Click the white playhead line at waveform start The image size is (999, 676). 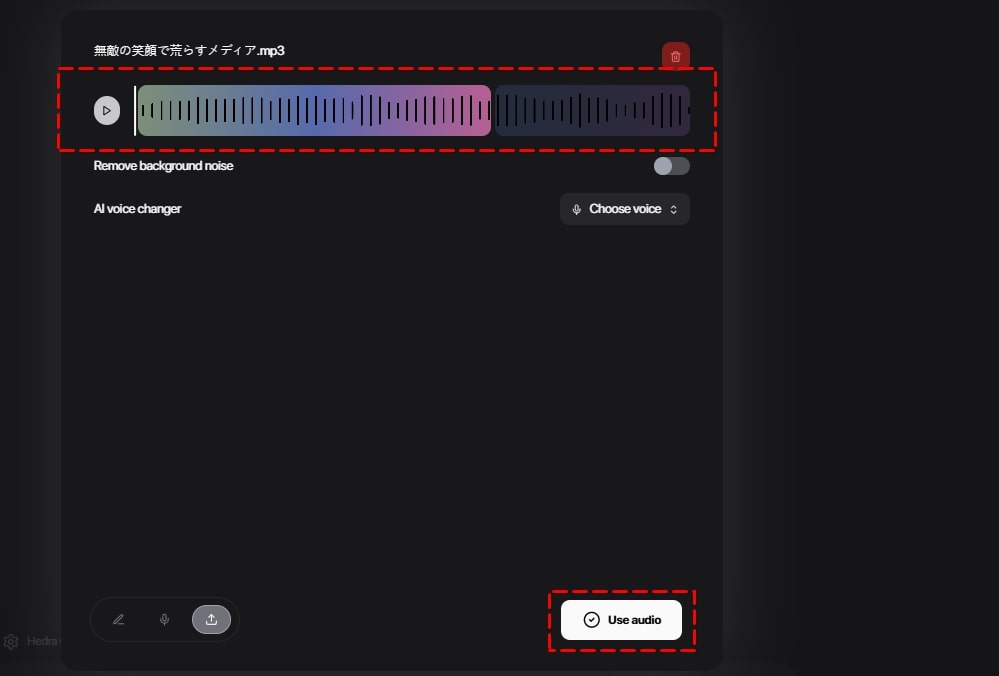click(x=135, y=110)
